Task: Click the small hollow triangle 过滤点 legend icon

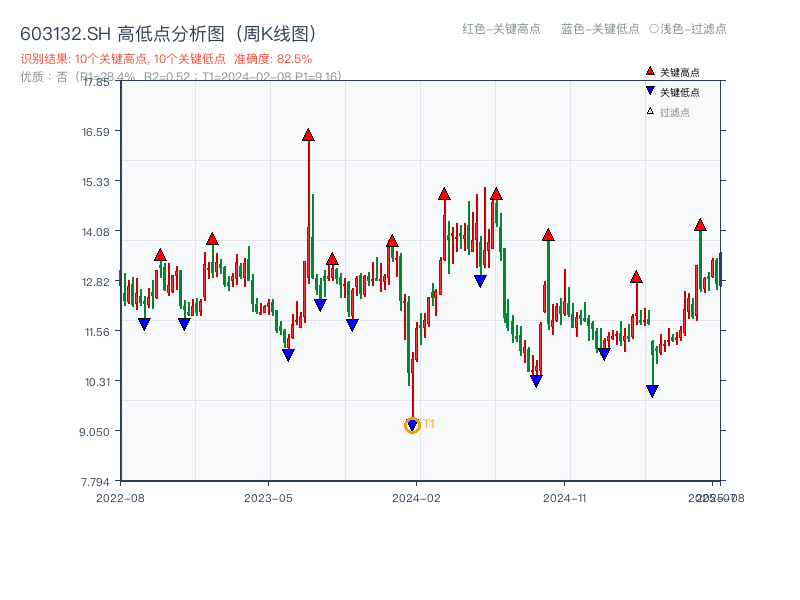Action: point(650,111)
